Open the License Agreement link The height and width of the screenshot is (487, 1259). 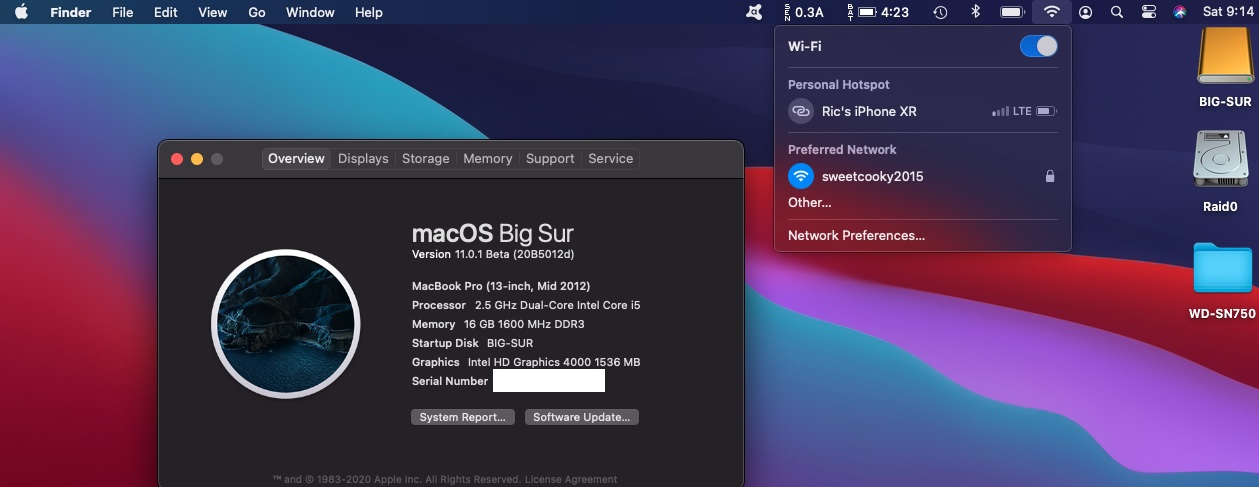[571, 479]
